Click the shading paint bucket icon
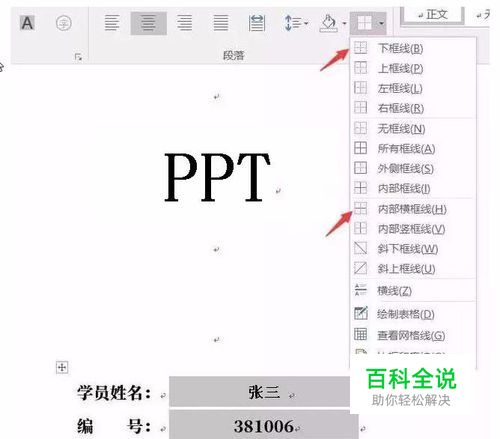Viewport: 500px width, 439px height. coord(328,23)
